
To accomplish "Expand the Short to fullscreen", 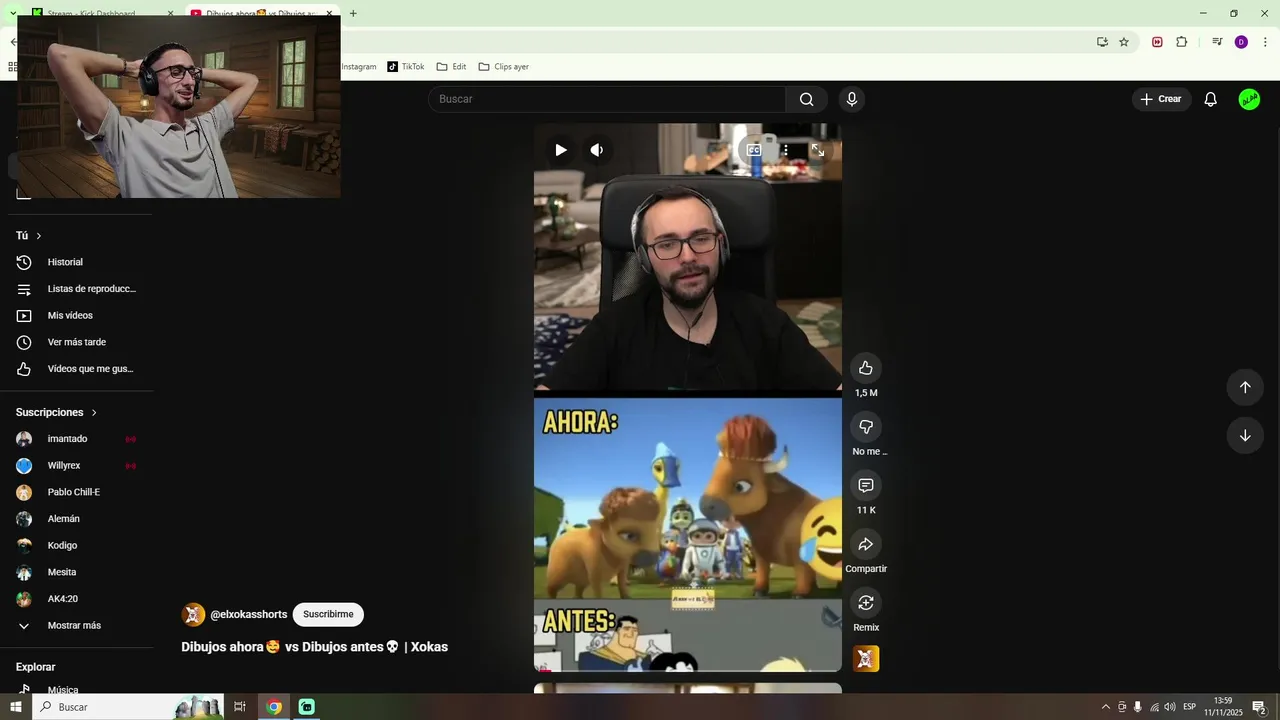I will point(817,150).
